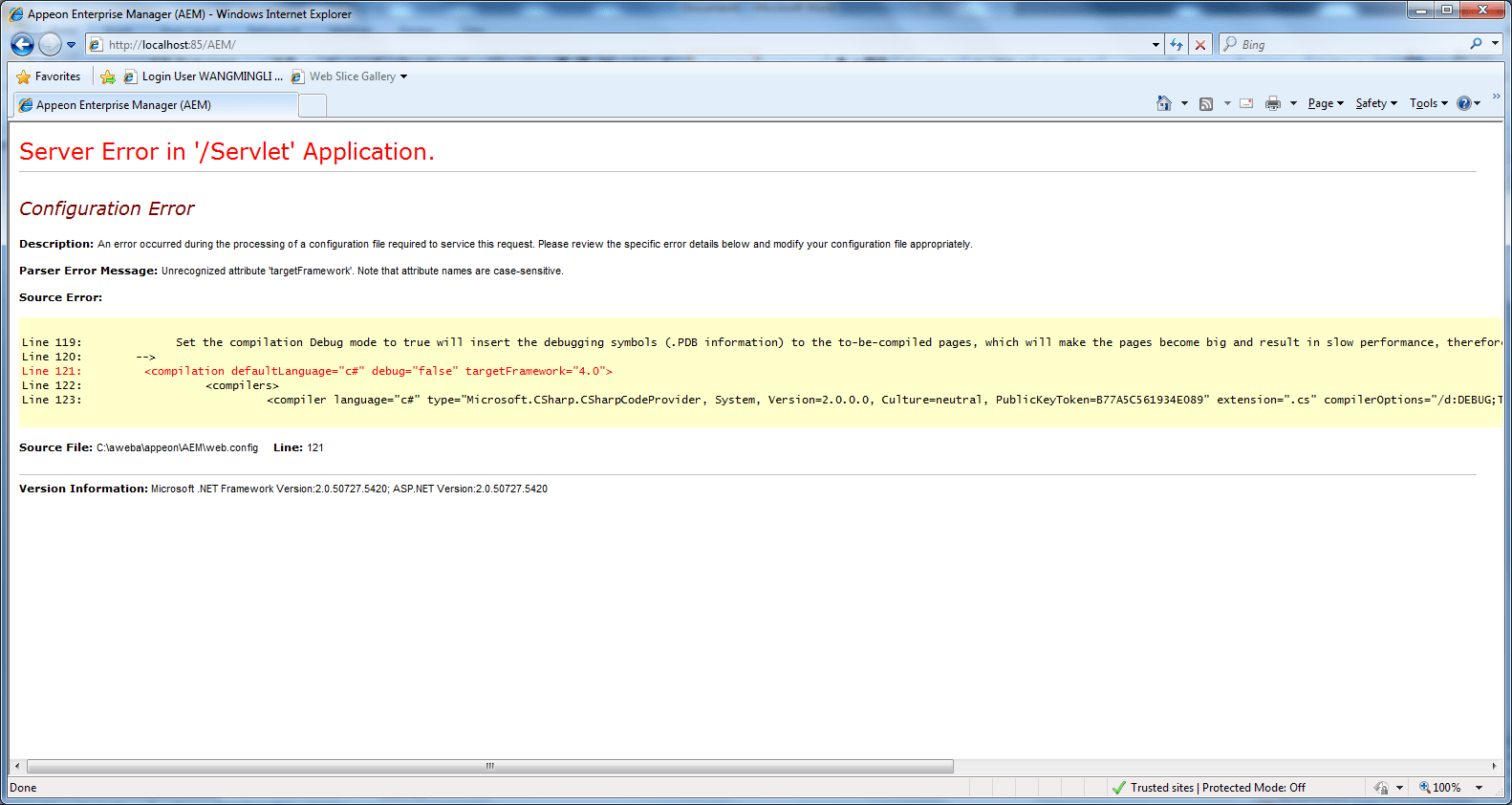
Task: Minimize the Internet Explorer window
Action: click(x=1420, y=11)
